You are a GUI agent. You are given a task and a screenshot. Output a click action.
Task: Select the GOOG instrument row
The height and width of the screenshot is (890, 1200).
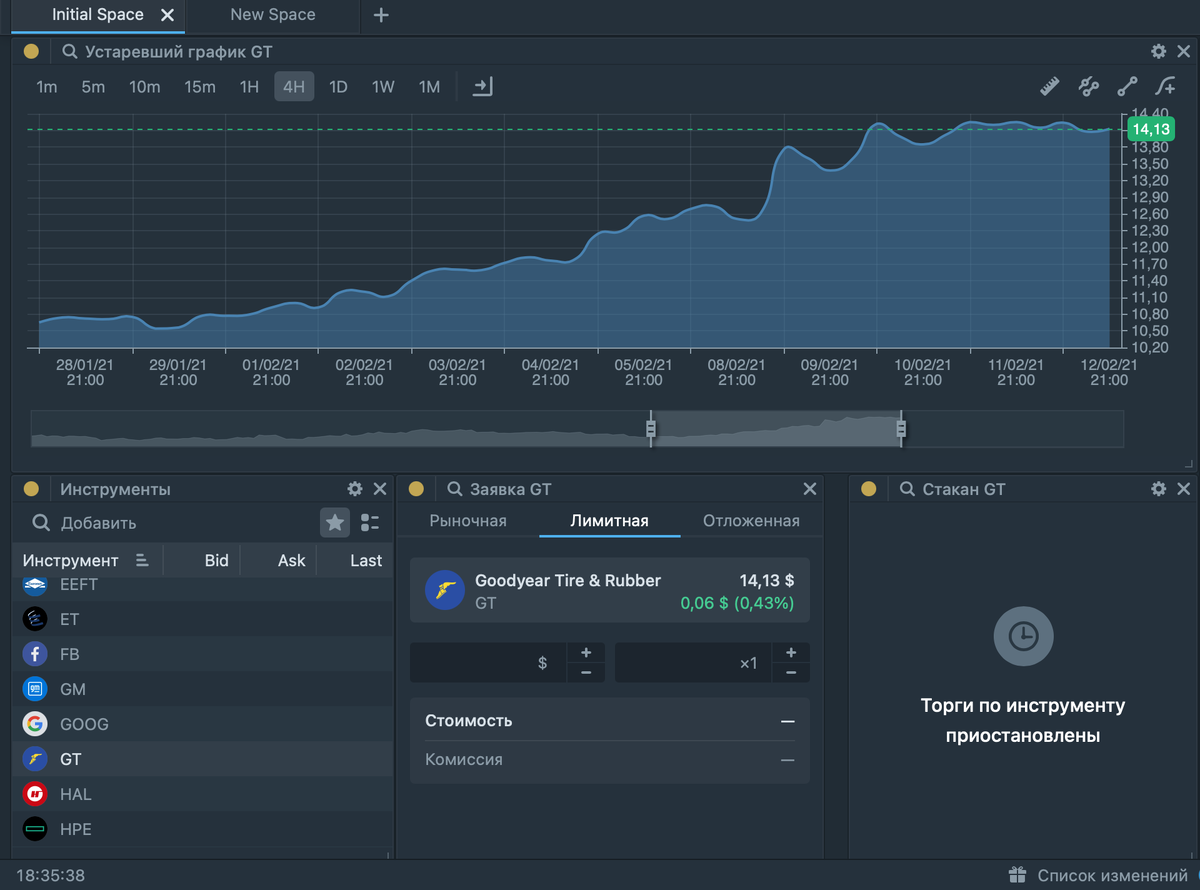point(203,724)
